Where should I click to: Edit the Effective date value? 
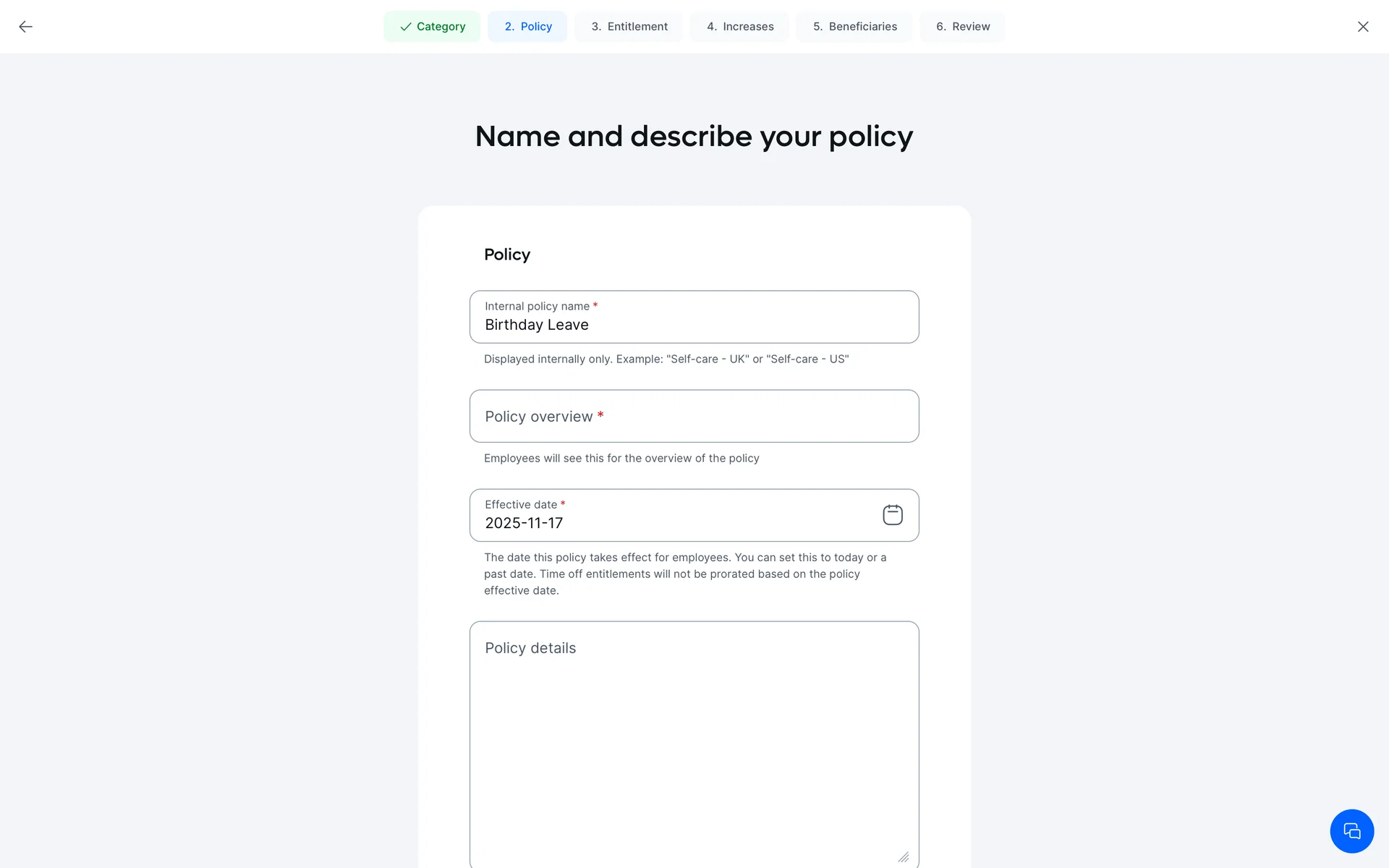651,523
